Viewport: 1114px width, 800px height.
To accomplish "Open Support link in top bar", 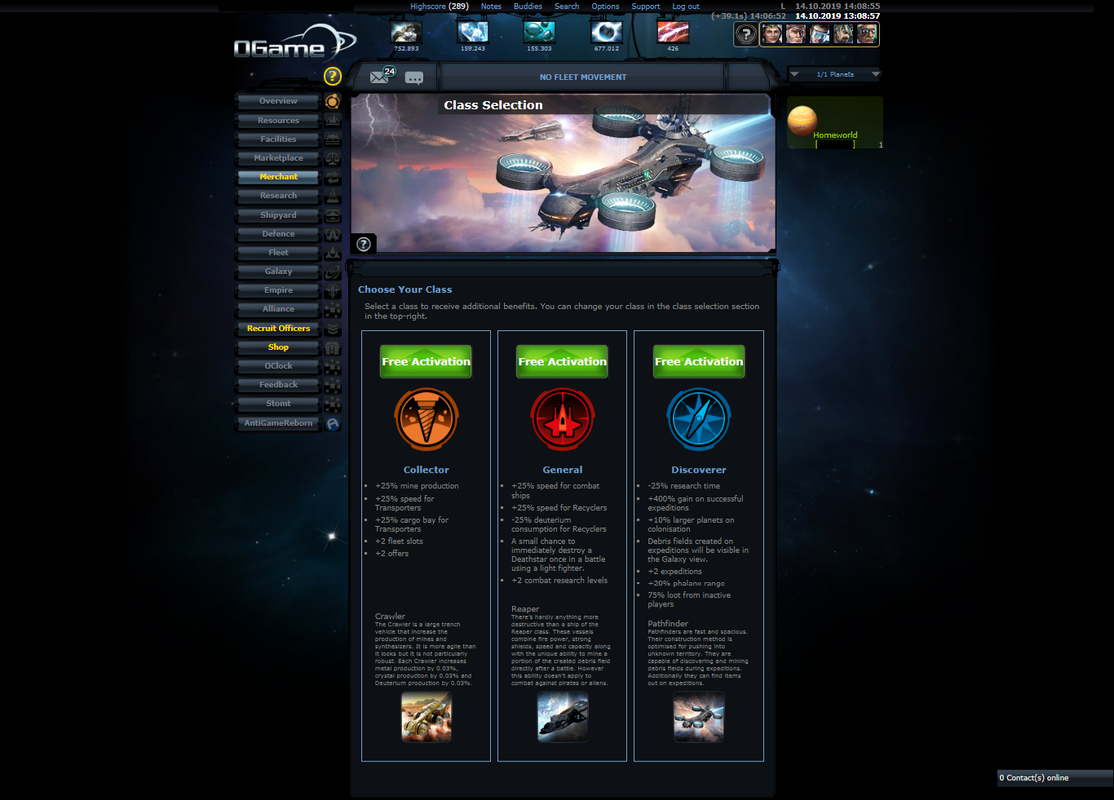I will click(646, 6).
